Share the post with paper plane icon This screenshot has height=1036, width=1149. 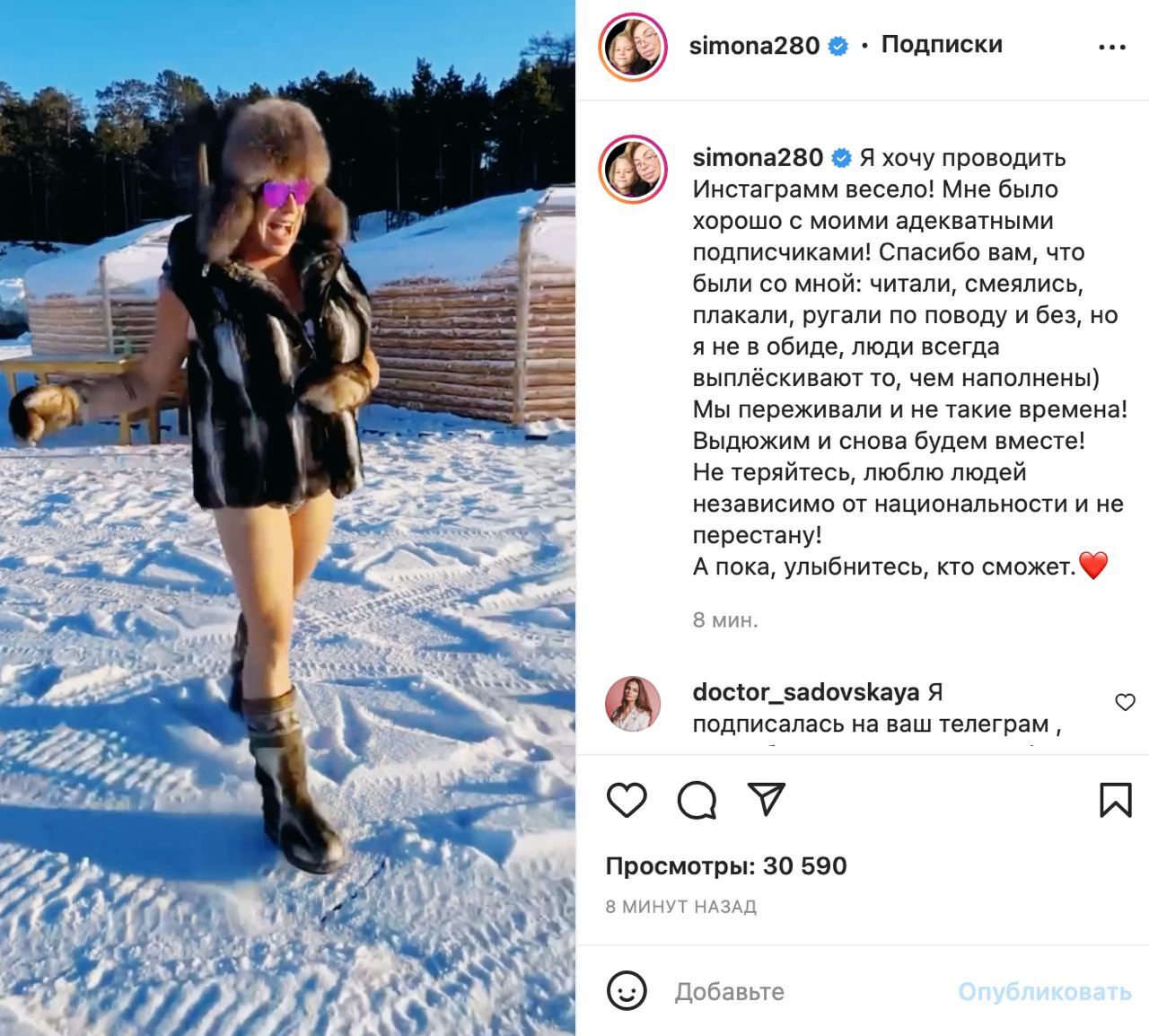coord(767,798)
